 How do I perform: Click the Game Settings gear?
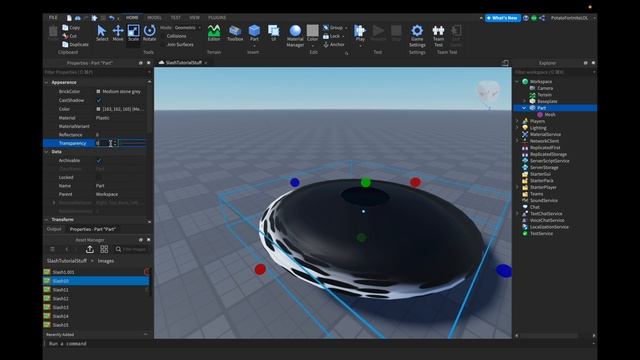[417, 36]
